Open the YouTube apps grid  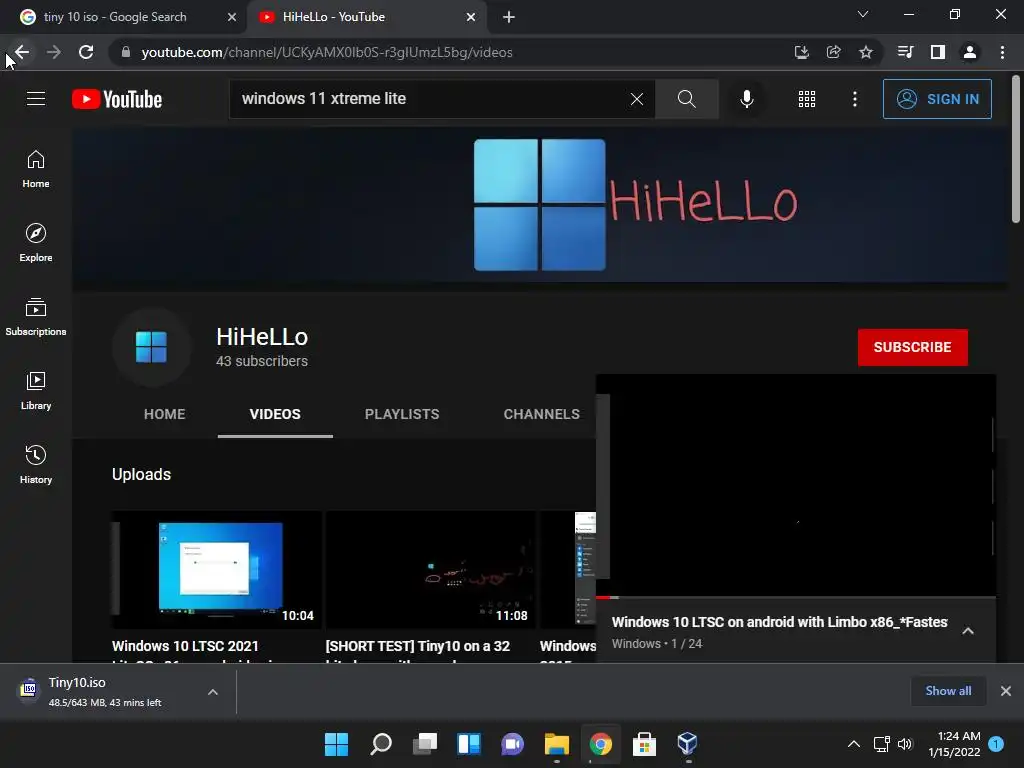pos(807,99)
